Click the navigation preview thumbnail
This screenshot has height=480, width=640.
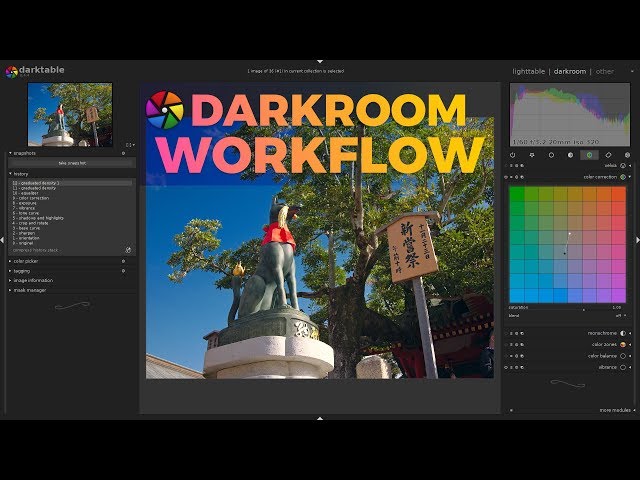pos(70,115)
